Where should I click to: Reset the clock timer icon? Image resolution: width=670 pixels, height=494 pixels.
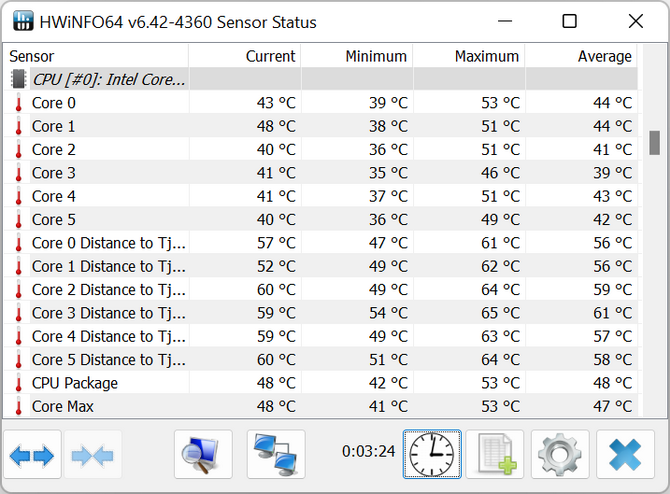[432, 455]
